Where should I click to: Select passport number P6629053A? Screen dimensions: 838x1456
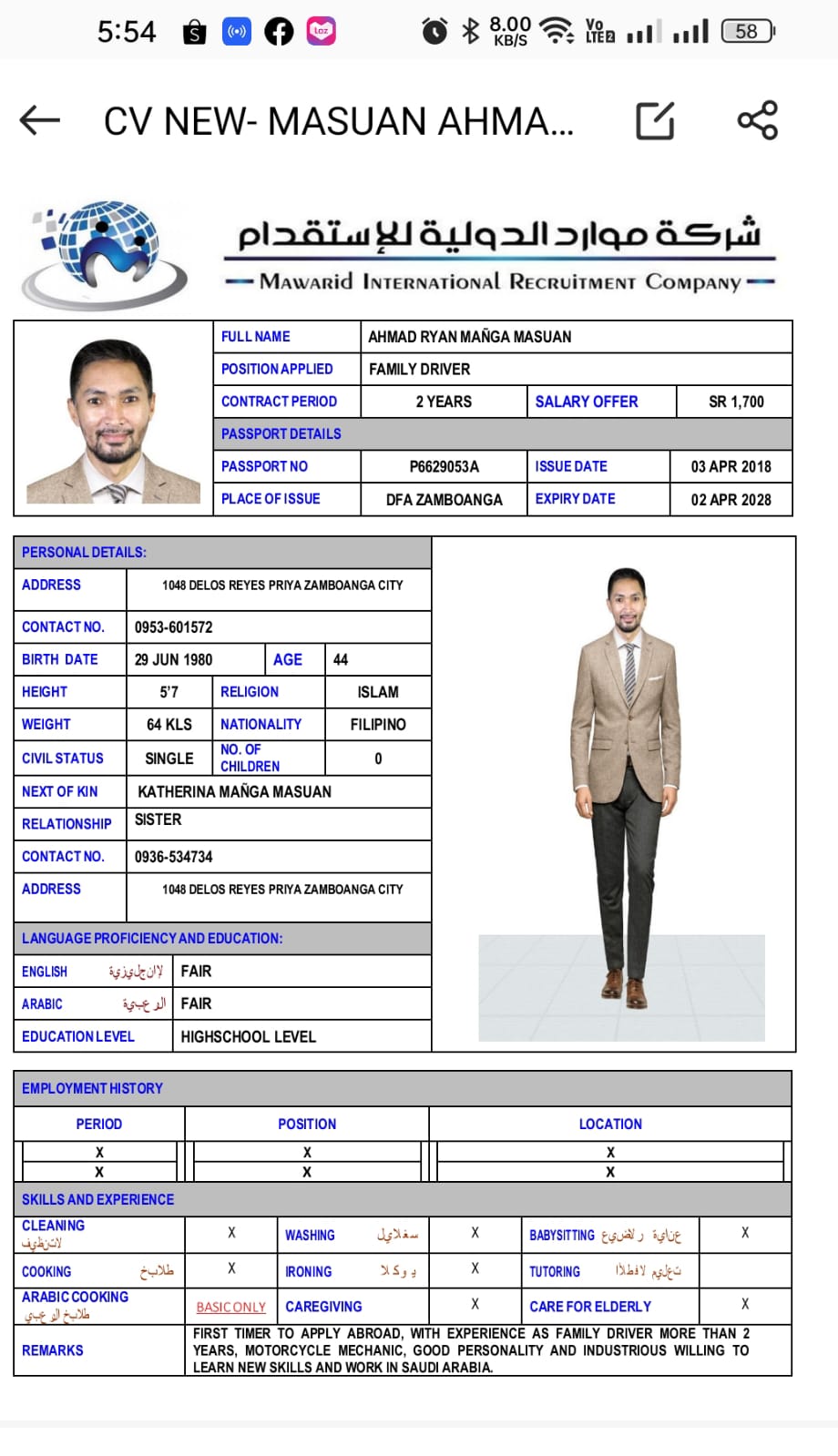click(444, 467)
